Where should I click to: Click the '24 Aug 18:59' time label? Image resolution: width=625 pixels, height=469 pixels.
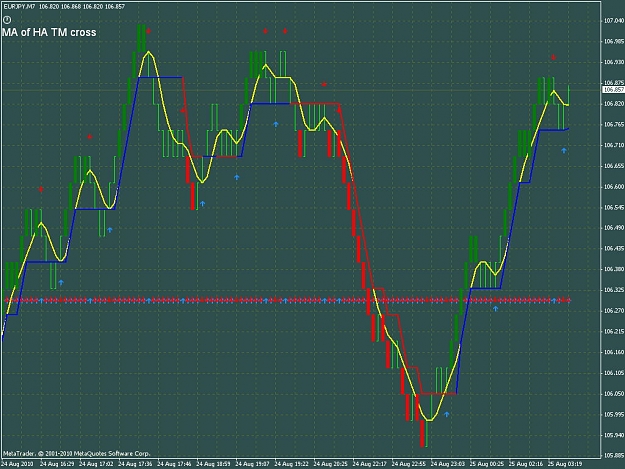[x=213, y=464]
